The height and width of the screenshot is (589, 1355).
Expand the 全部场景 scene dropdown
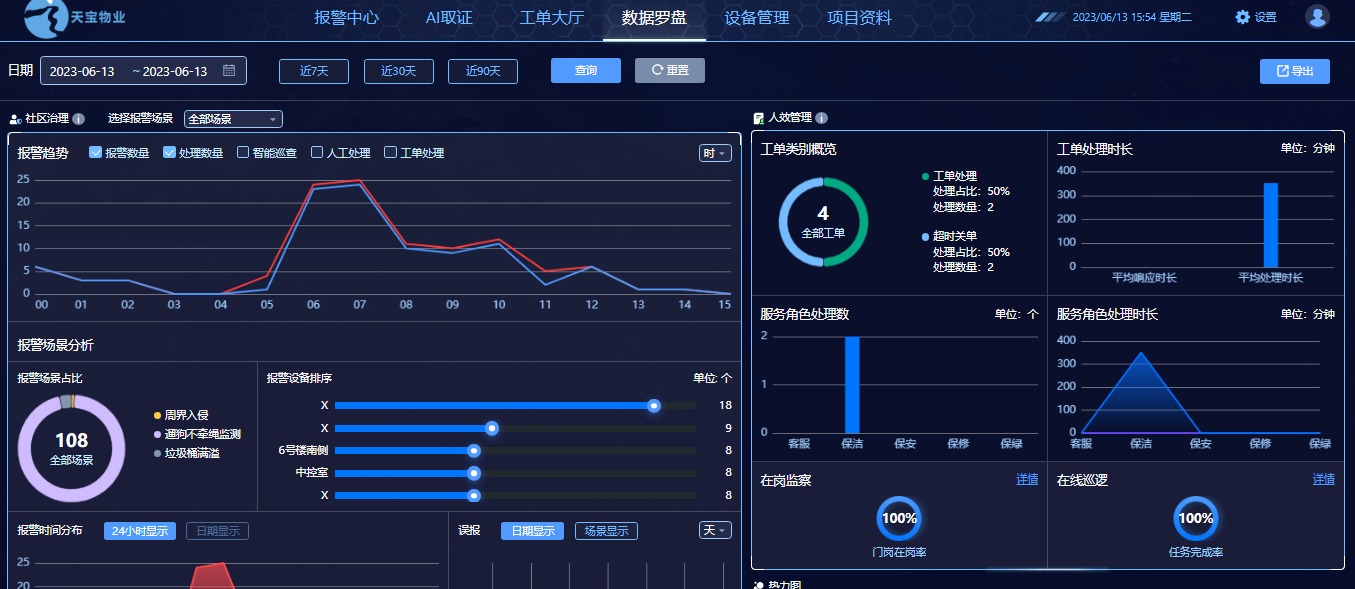click(x=233, y=119)
